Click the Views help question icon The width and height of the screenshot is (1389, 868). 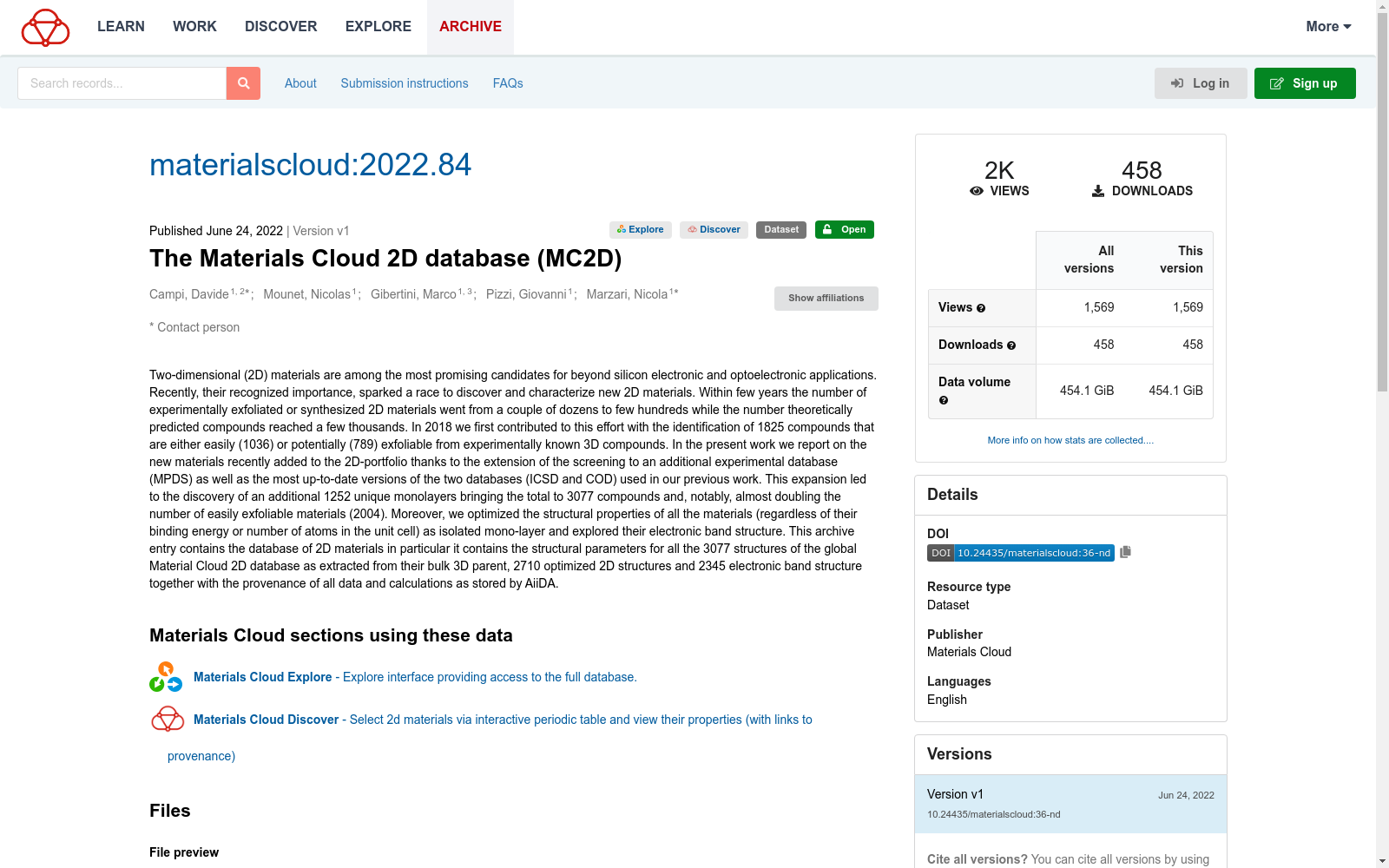coord(981,308)
